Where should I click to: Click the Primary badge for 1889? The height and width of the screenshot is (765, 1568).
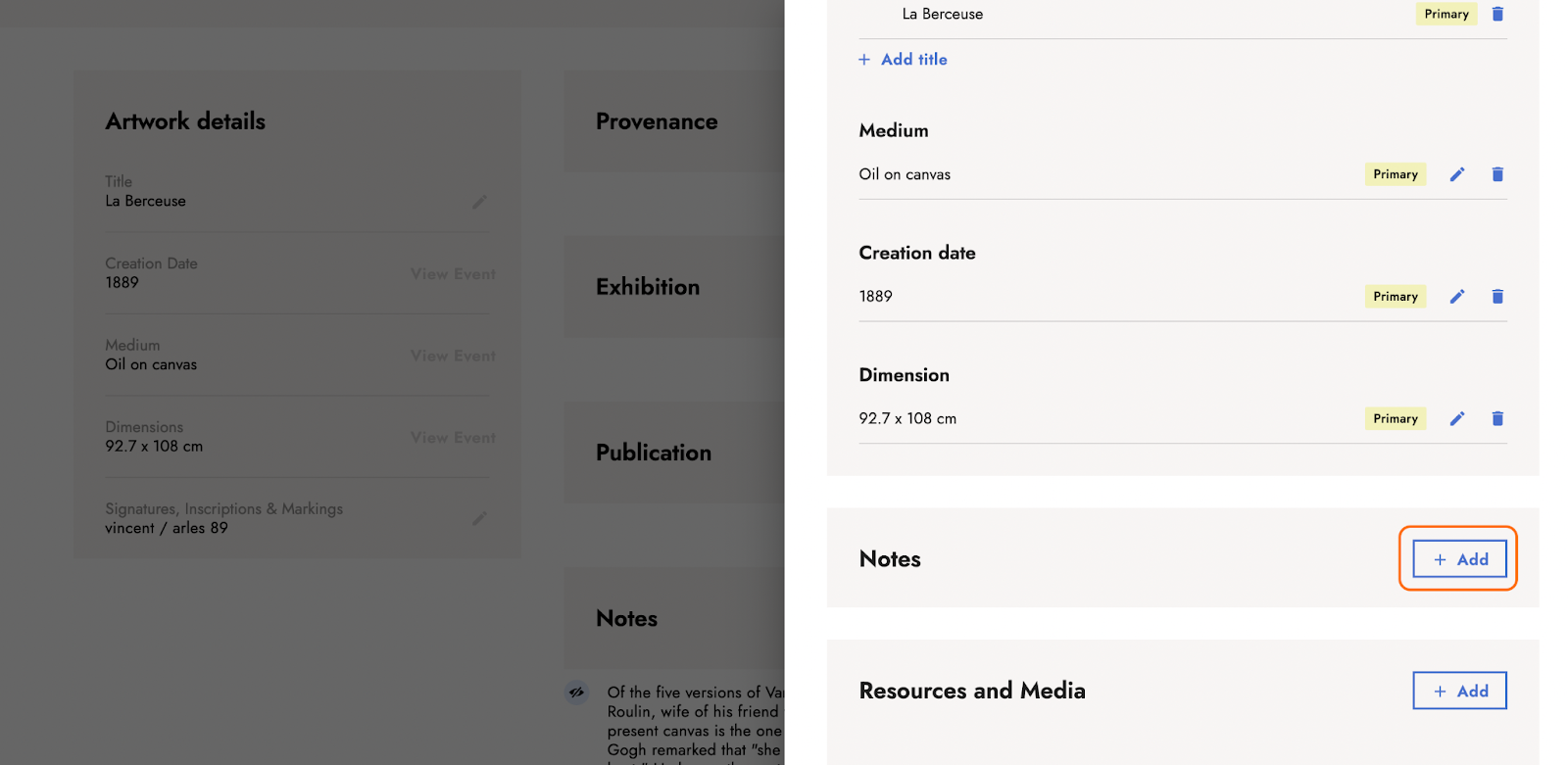click(x=1396, y=297)
